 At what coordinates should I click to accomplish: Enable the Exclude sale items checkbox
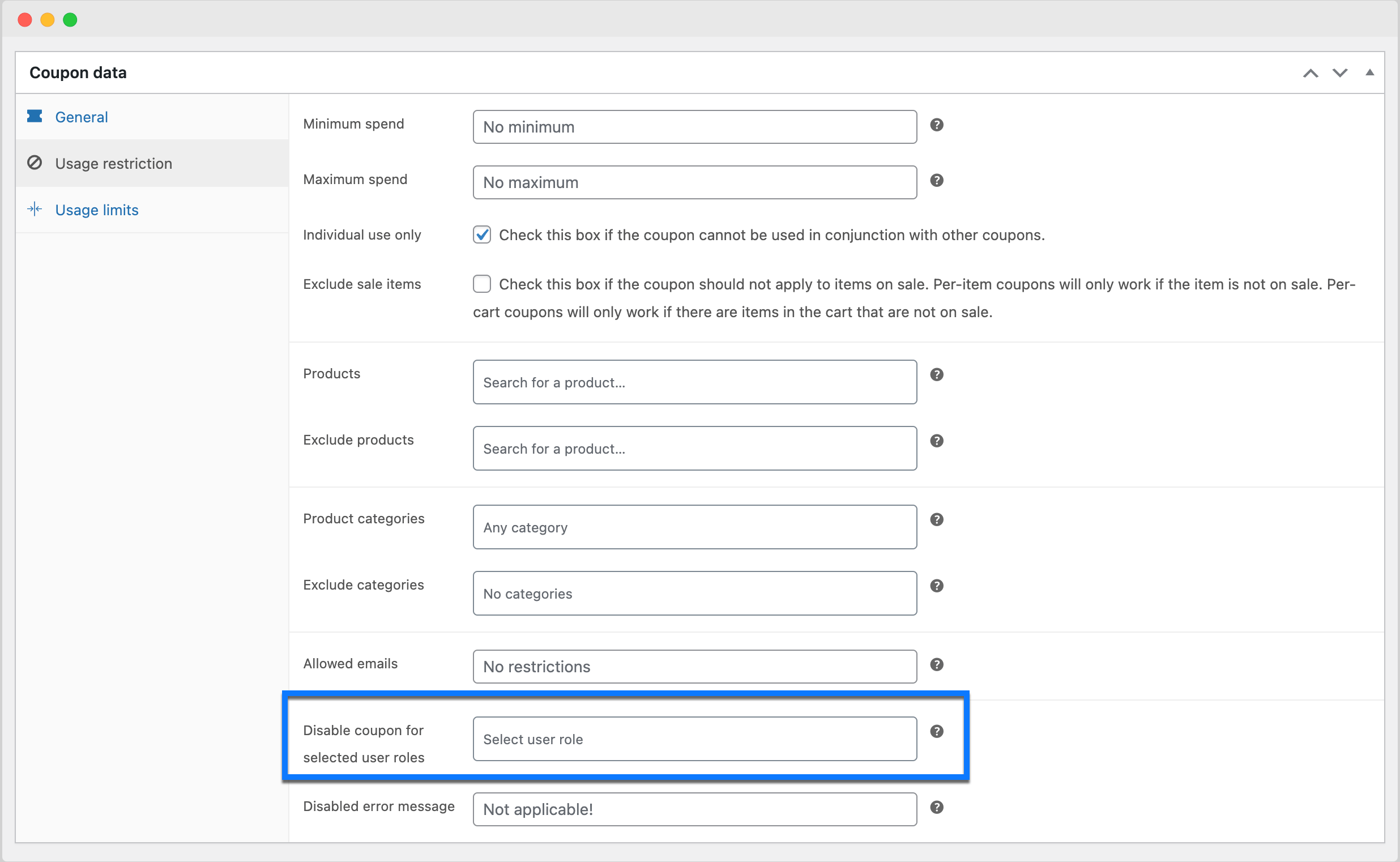482,284
